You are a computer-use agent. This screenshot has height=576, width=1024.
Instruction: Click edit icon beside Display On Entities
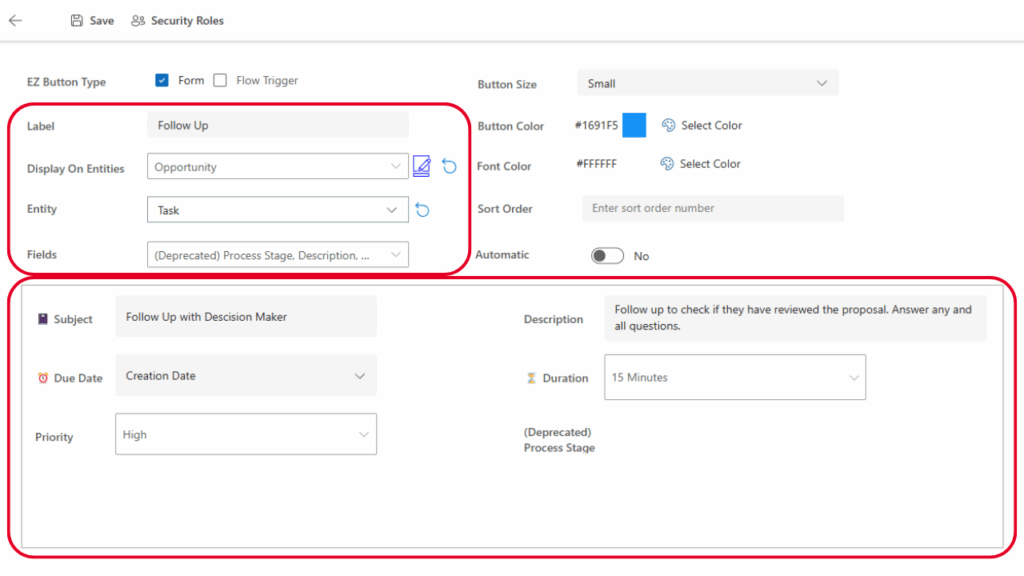point(422,166)
